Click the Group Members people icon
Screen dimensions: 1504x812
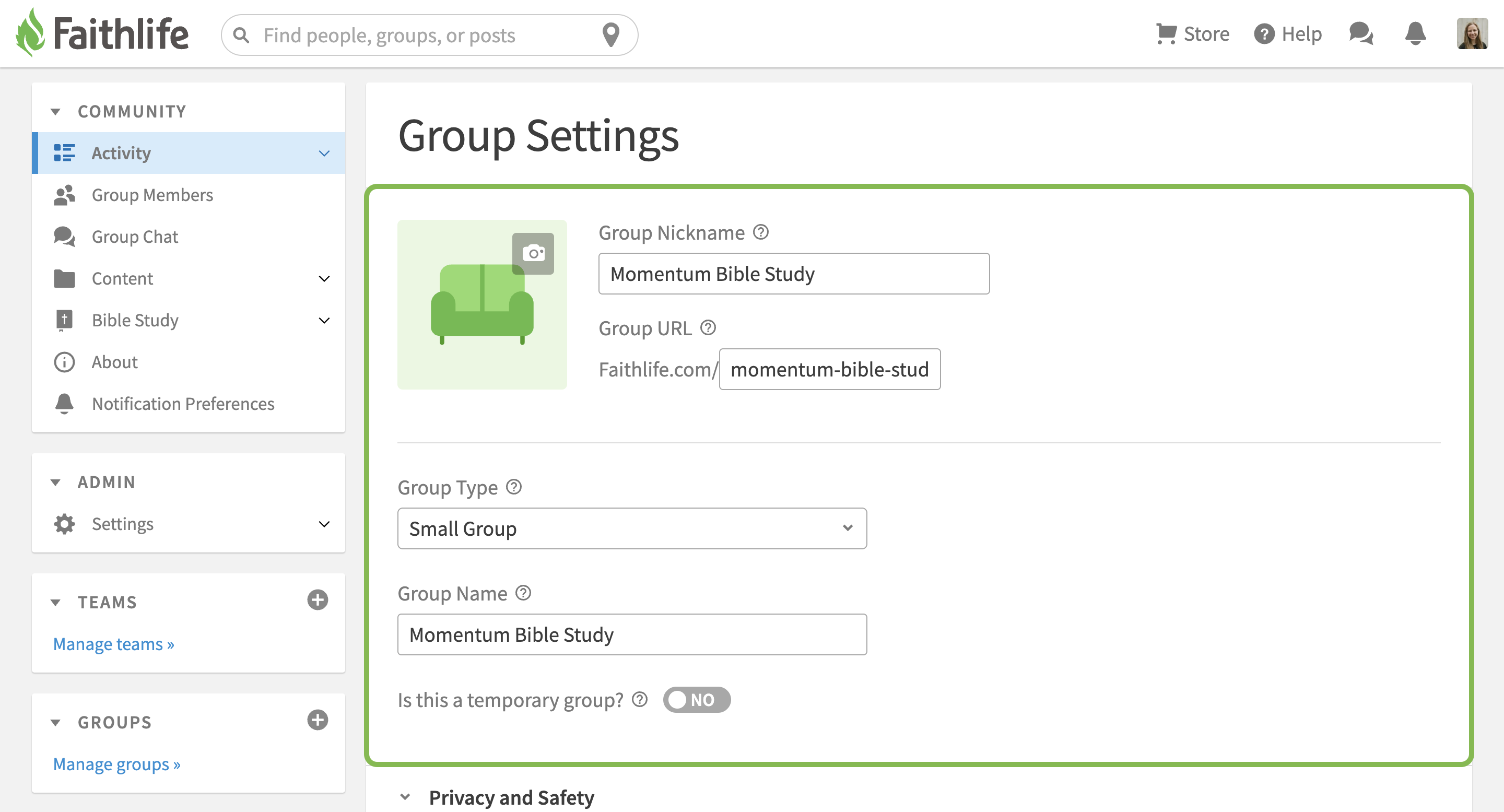64,195
